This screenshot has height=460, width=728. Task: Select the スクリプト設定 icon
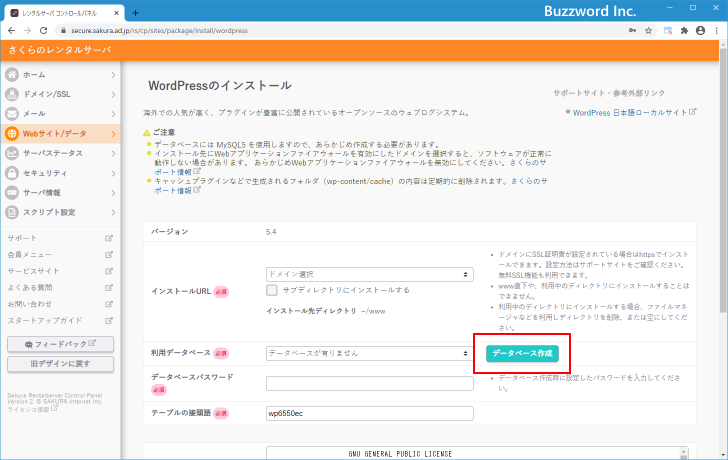coord(12,213)
